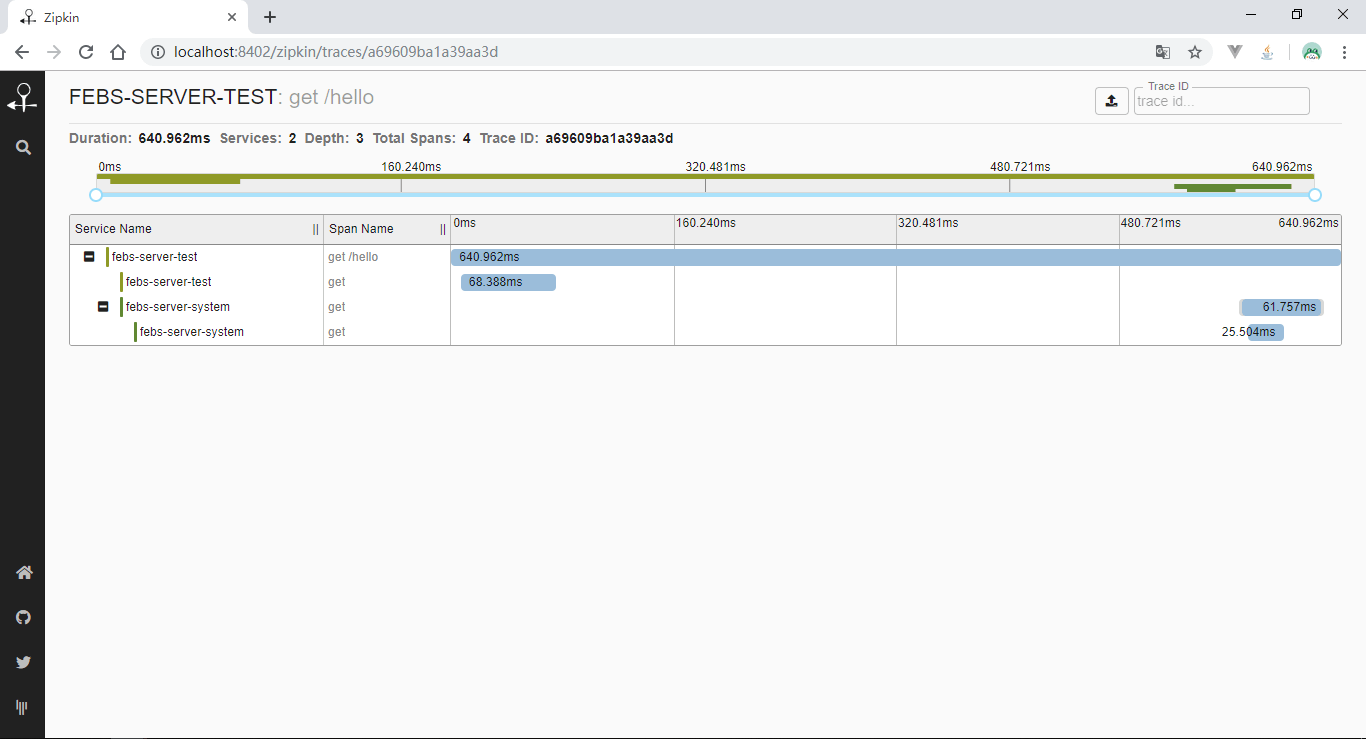Select the Zipkin browser tab
Image resolution: width=1366 pixels, height=739 pixels.
[x=128, y=18]
